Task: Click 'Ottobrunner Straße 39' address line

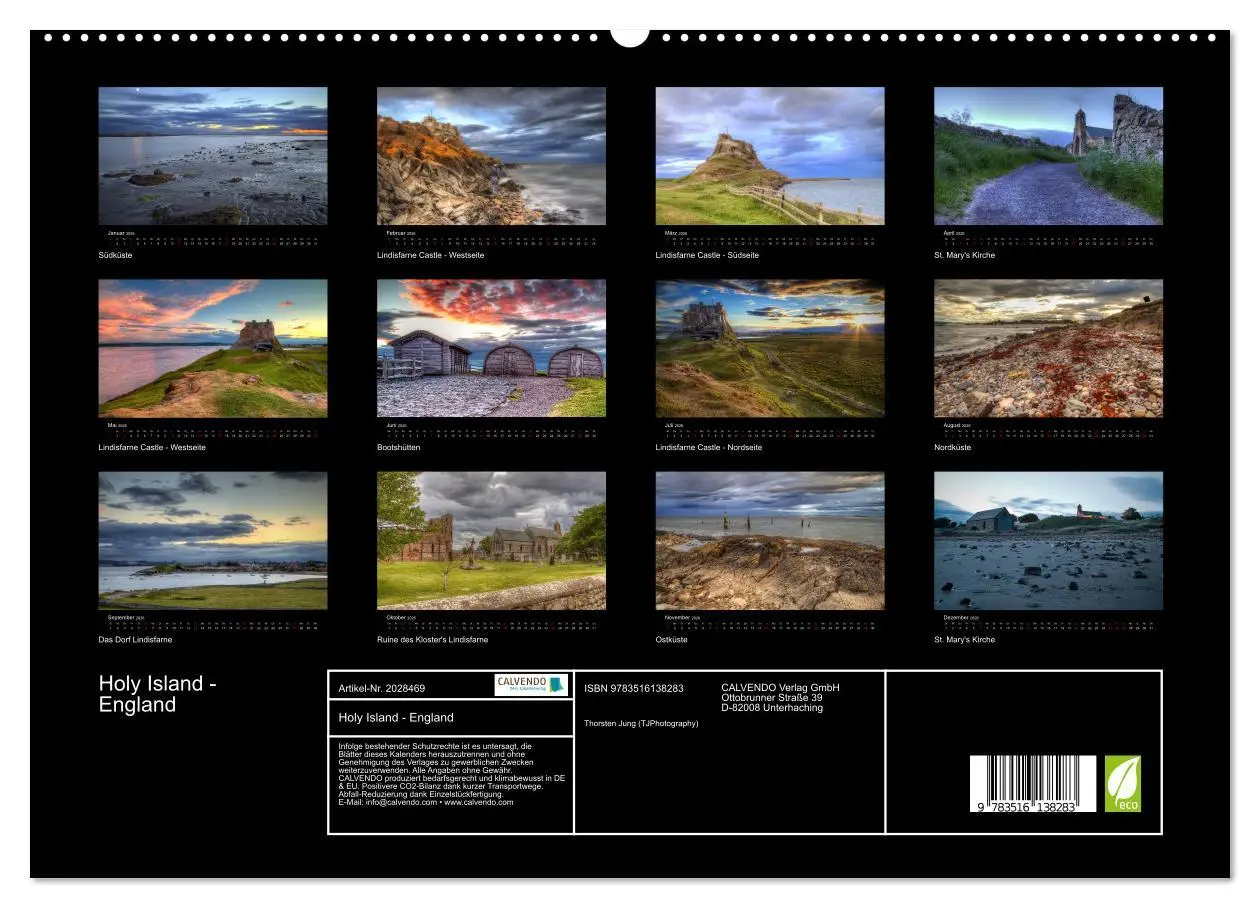Action: tap(772, 697)
